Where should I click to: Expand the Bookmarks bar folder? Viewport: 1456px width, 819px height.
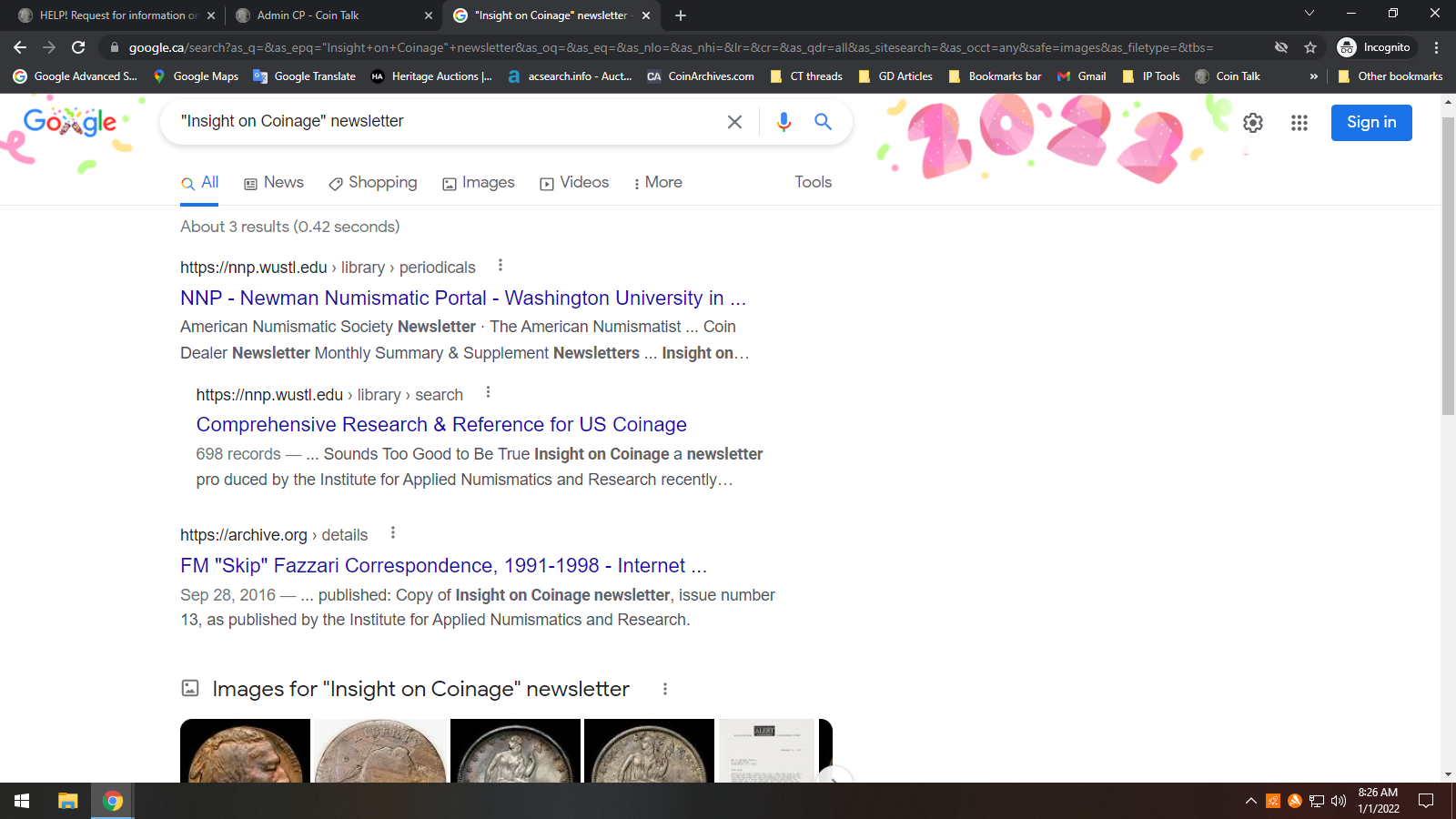995,76
